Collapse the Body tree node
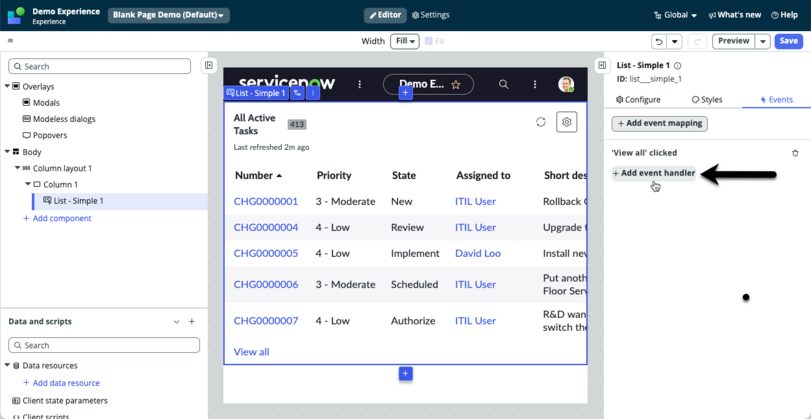The height and width of the screenshot is (419, 811). pos(7,152)
